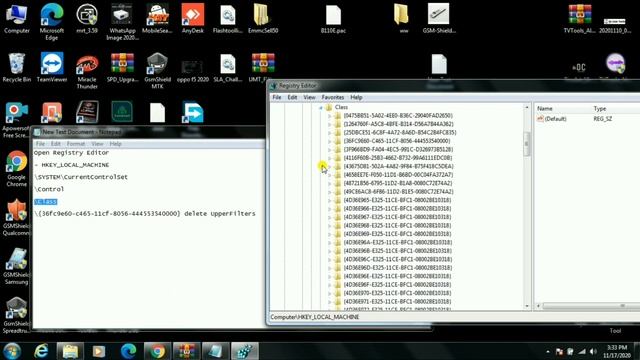This screenshot has width=640, height=360.
Task: Expand the {4658EE7E-F050-11D1...} key
Action: [x=329, y=175]
